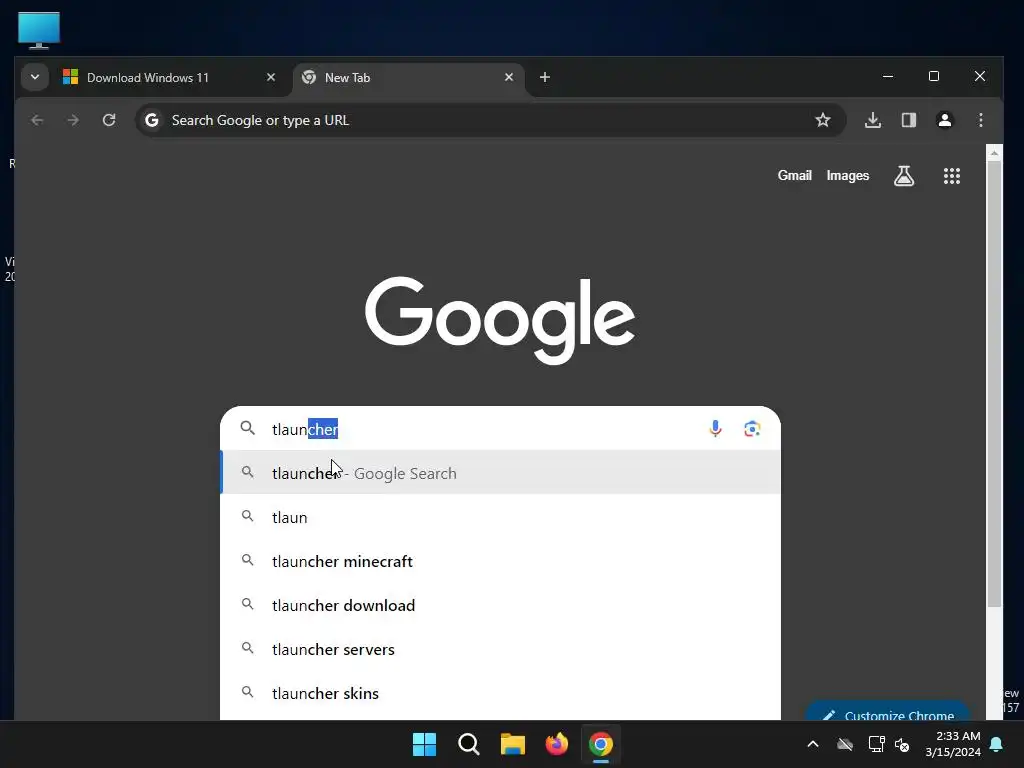Open the Chrome profile icon
Image resolution: width=1024 pixels, height=768 pixels.
point(944,120)
